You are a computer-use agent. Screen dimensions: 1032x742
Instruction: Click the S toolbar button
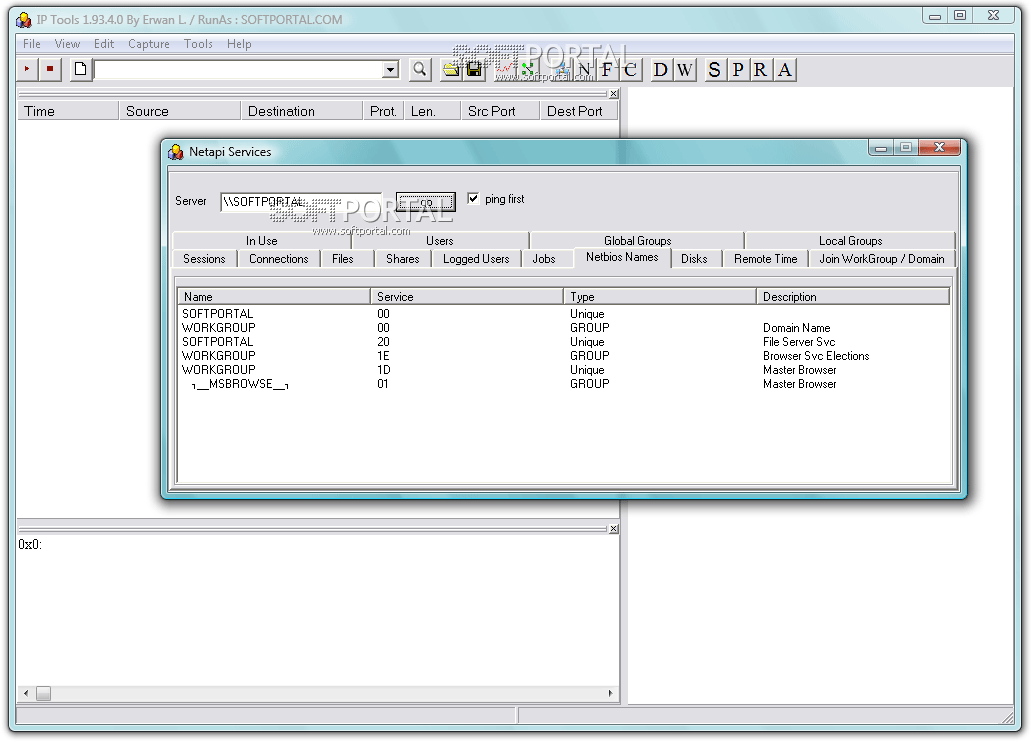click(714, 69)
